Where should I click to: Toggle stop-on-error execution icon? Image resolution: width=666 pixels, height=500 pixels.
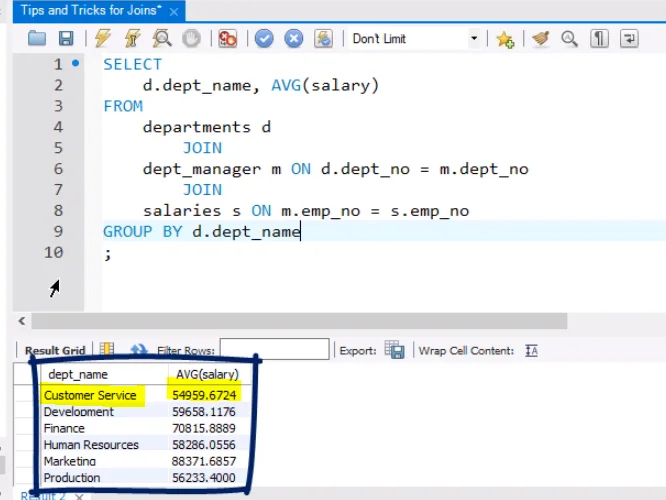point(227,39)
